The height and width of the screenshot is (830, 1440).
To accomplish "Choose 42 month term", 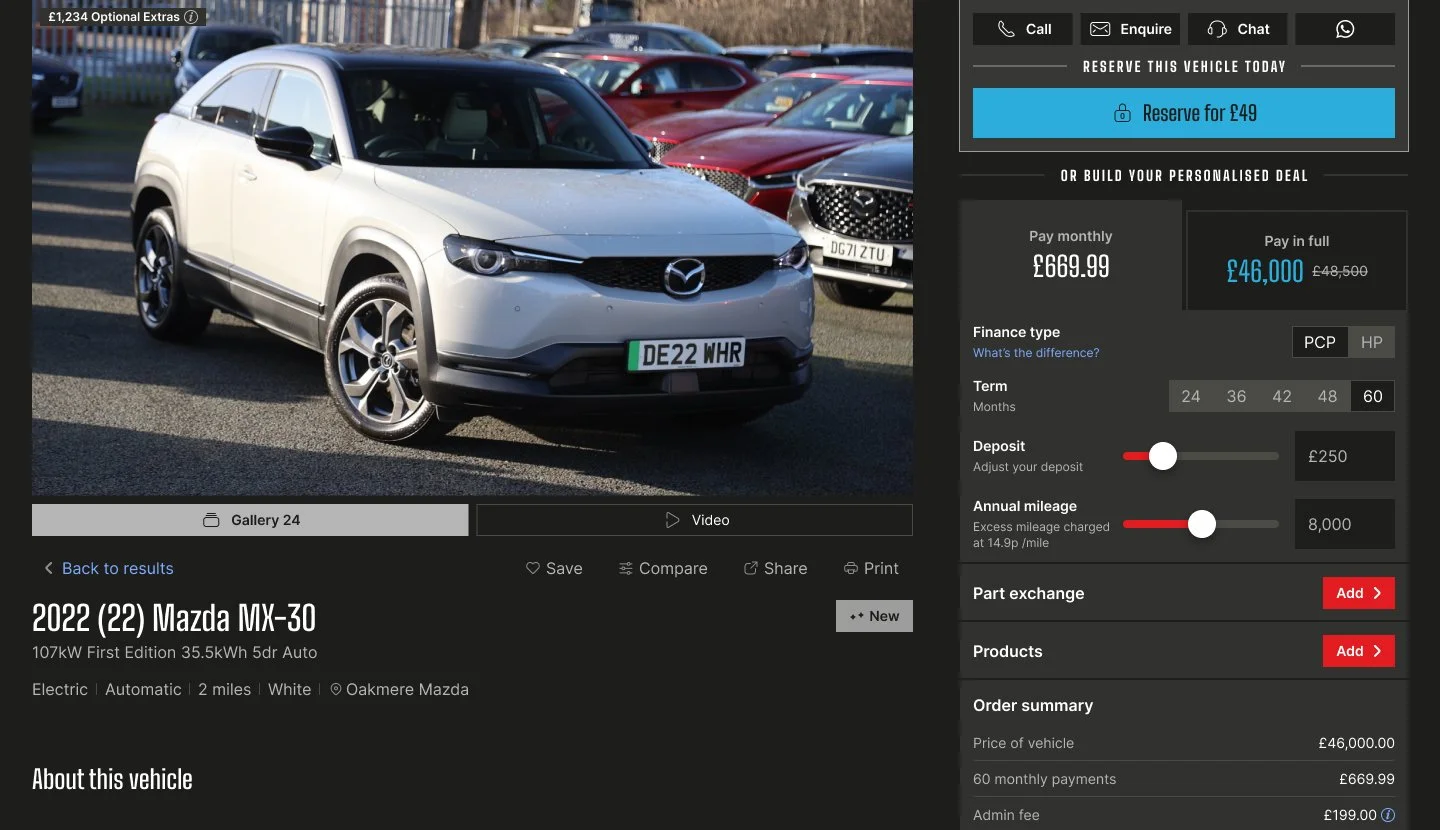I will [x=1282, y=396].
